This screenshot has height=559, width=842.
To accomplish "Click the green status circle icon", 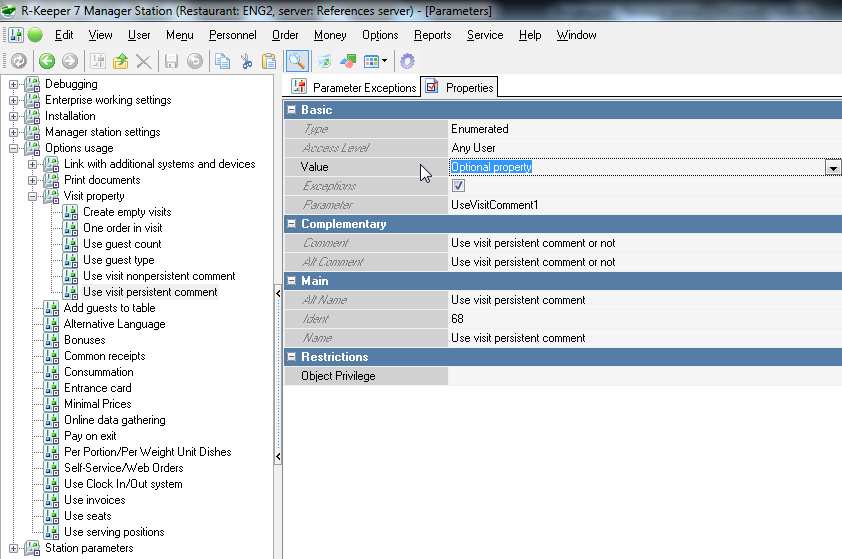I will [35, 35].
